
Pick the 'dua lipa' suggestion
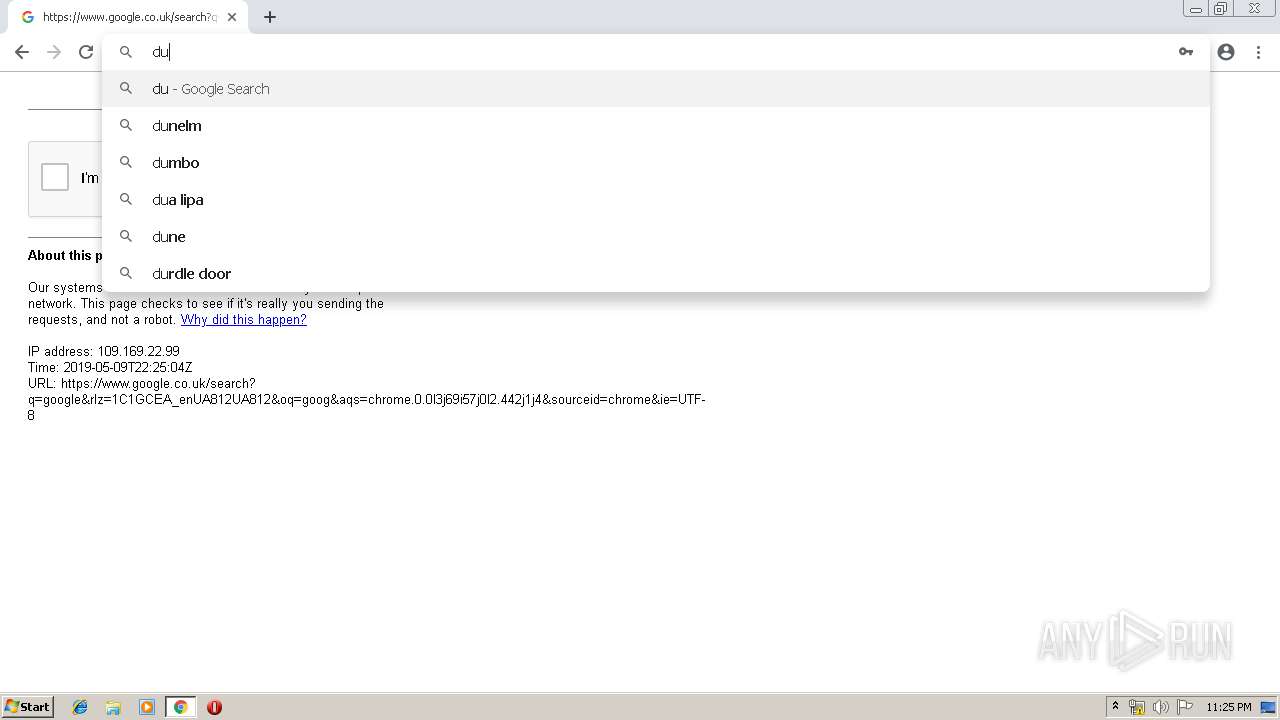[656, 200]
